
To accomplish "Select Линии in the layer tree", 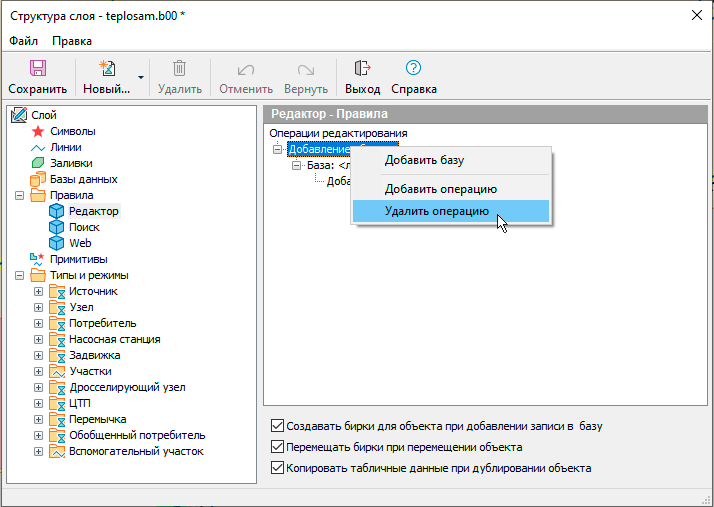I will tap(65, 147).
